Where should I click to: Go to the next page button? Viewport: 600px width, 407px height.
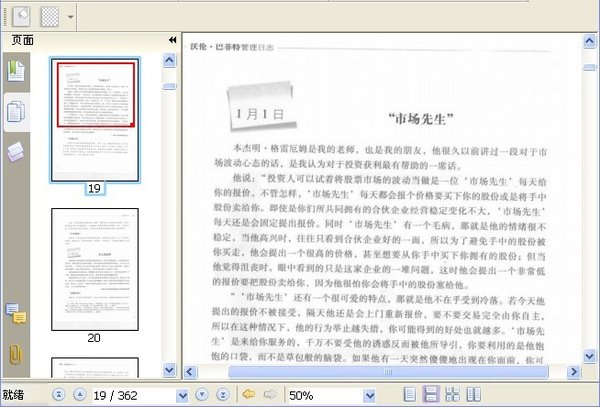pyautogui.click(x=202, y=394)
